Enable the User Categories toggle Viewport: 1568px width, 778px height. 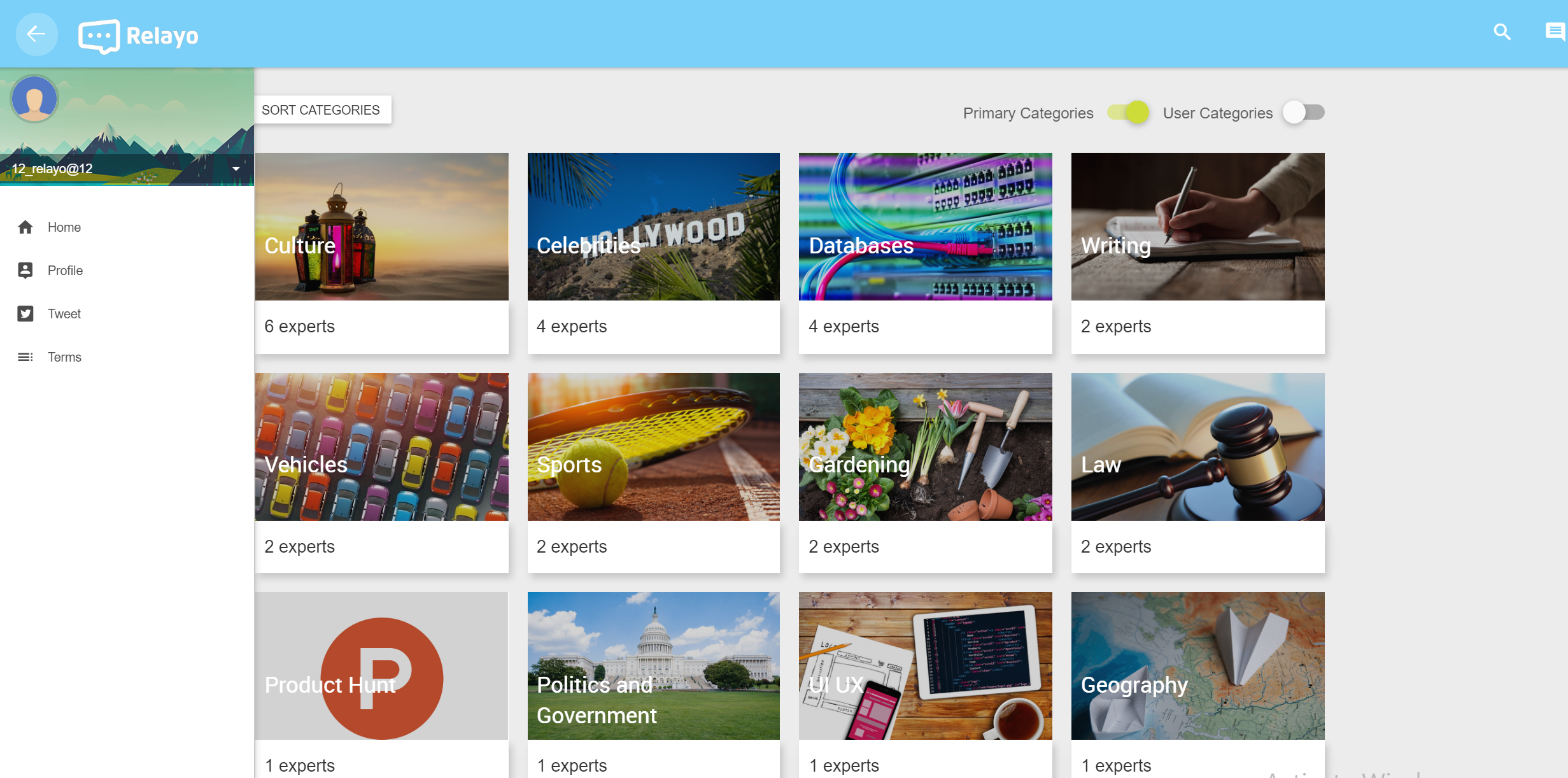(1303, 113)
